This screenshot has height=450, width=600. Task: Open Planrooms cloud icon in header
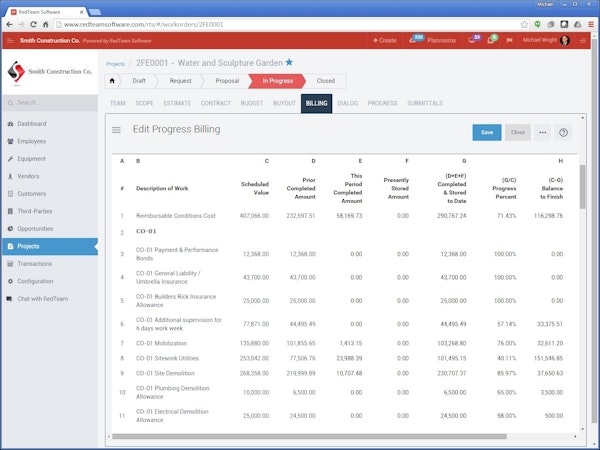tap(412, 40)
